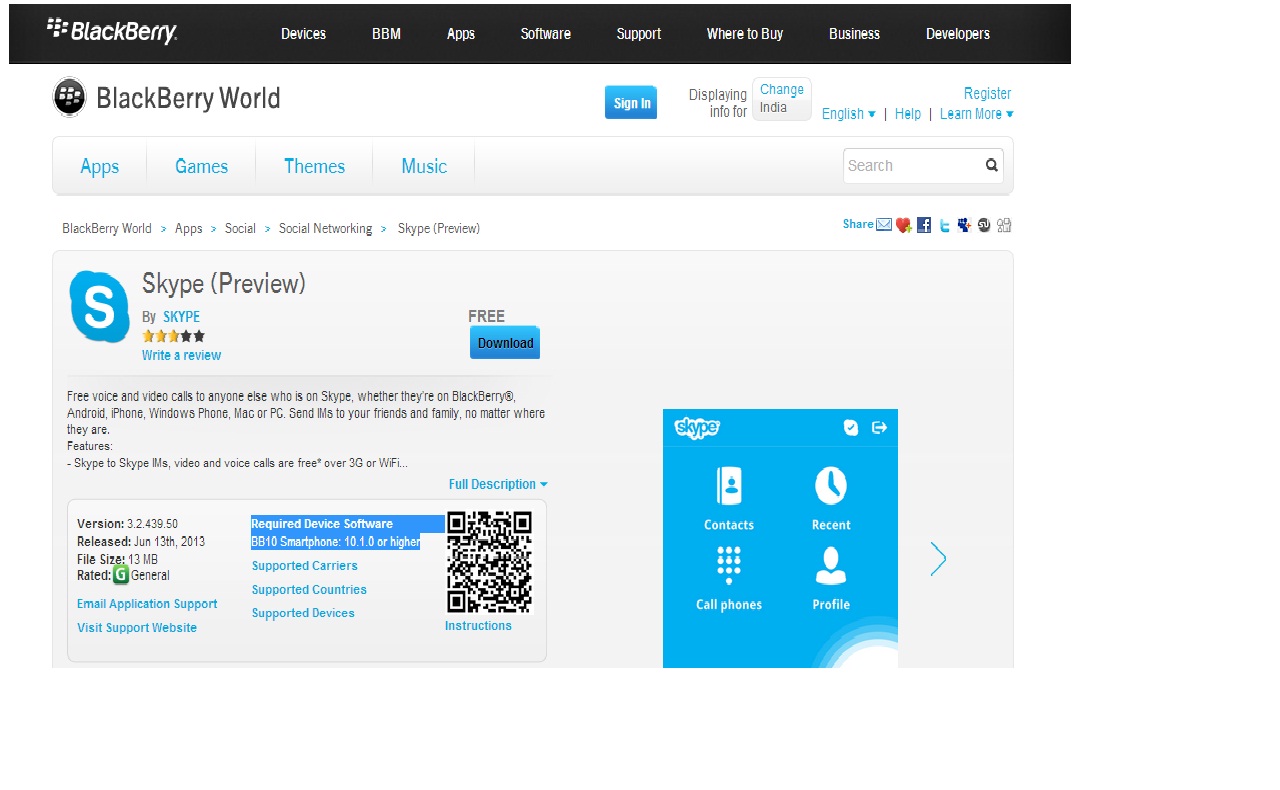This screenshot has height=790, width=1280.
Task: Go to Apps breadcrumb link
Action: [189, 229]
